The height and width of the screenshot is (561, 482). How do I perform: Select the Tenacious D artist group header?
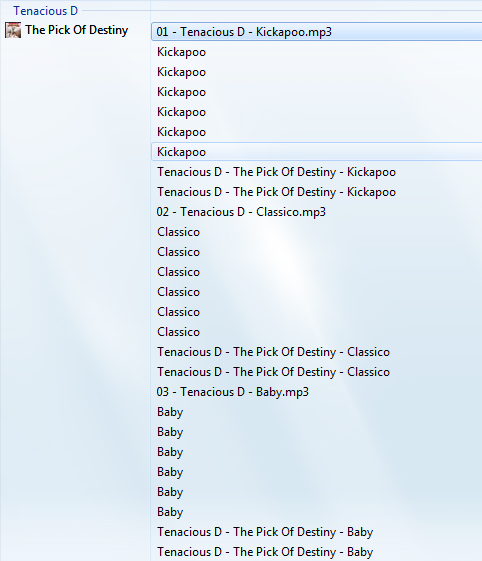[x=45, y=11]
